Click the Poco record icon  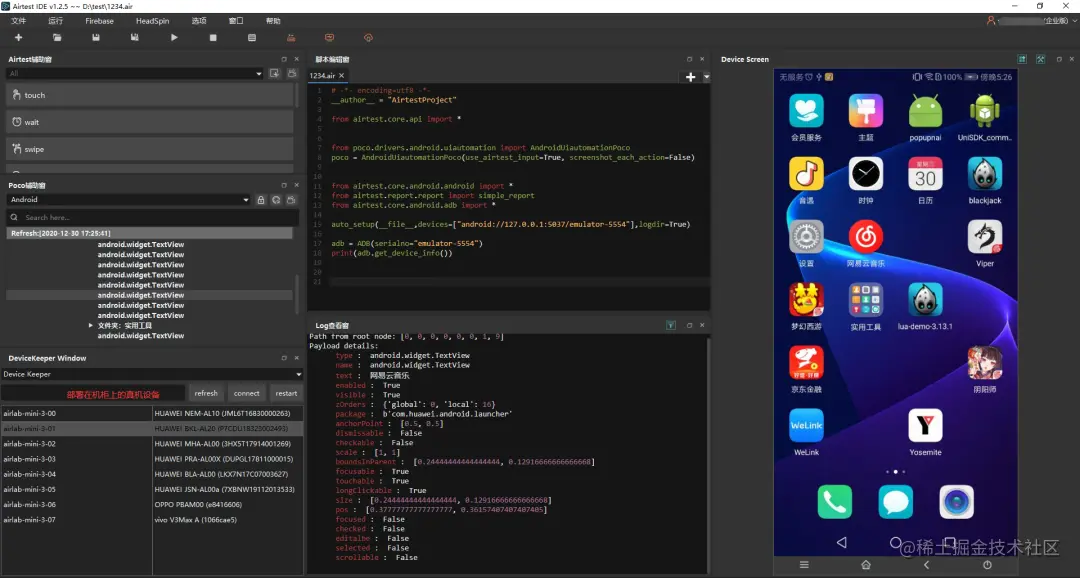[291, 200]
